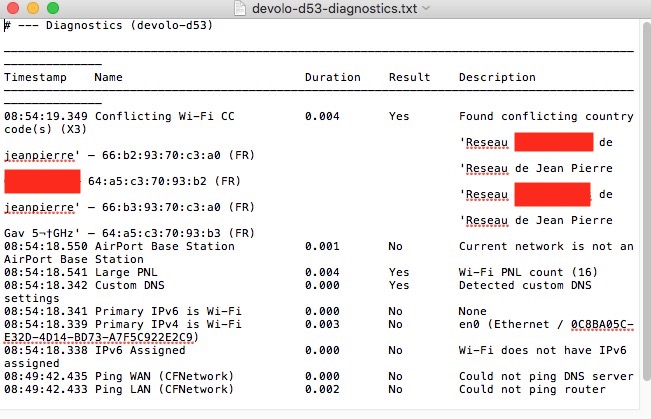Click the red redaction block at left margin
651x419 pixels.
(42, 181)
